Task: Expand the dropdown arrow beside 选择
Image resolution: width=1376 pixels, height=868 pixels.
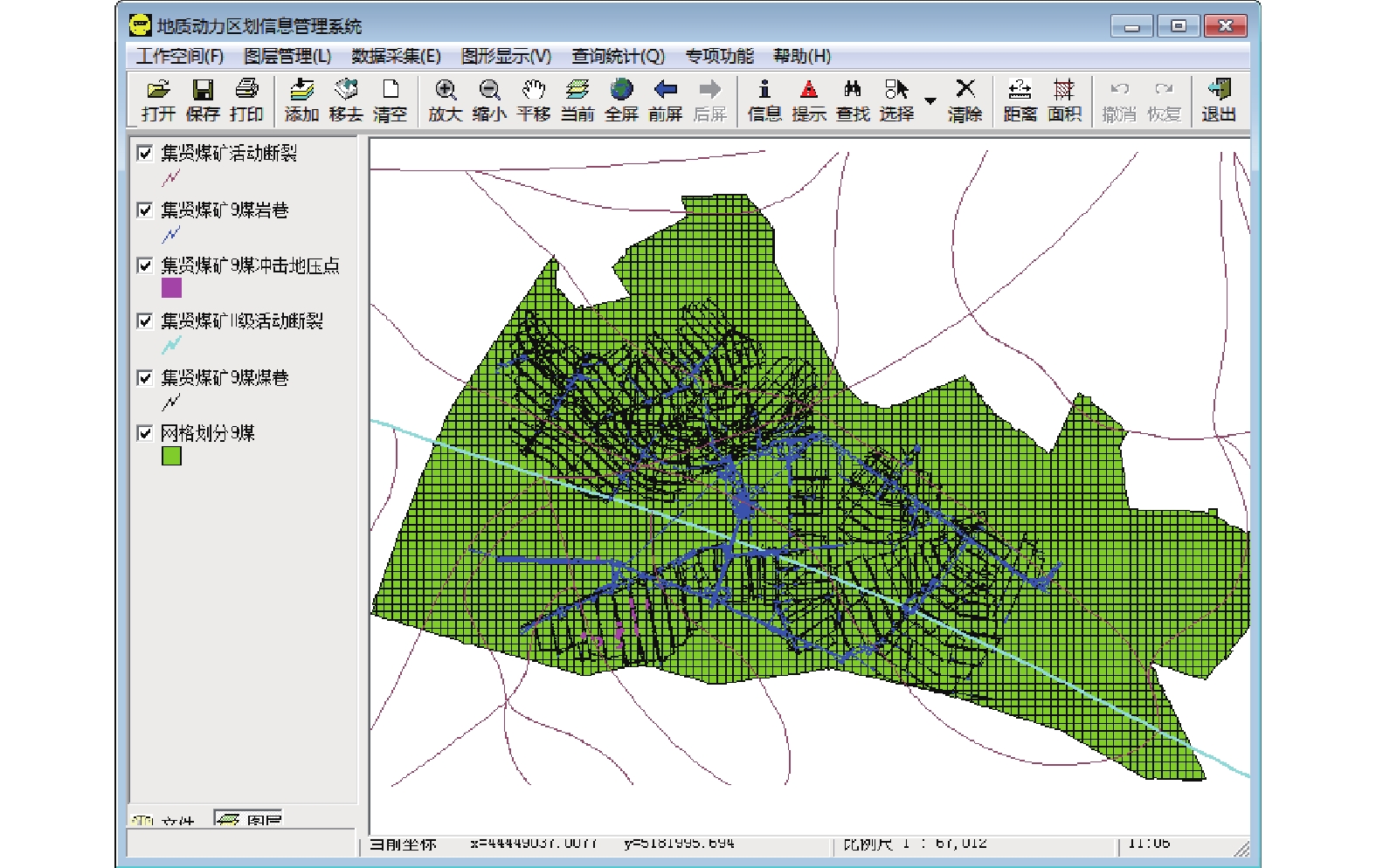Action: [x=930, y=101]
